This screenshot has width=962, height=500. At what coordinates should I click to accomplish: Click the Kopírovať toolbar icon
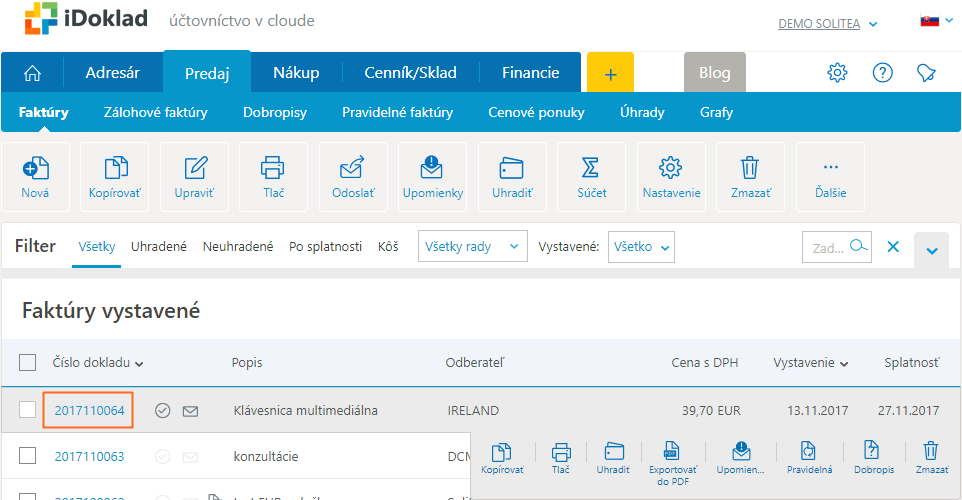tap(115, 177)
